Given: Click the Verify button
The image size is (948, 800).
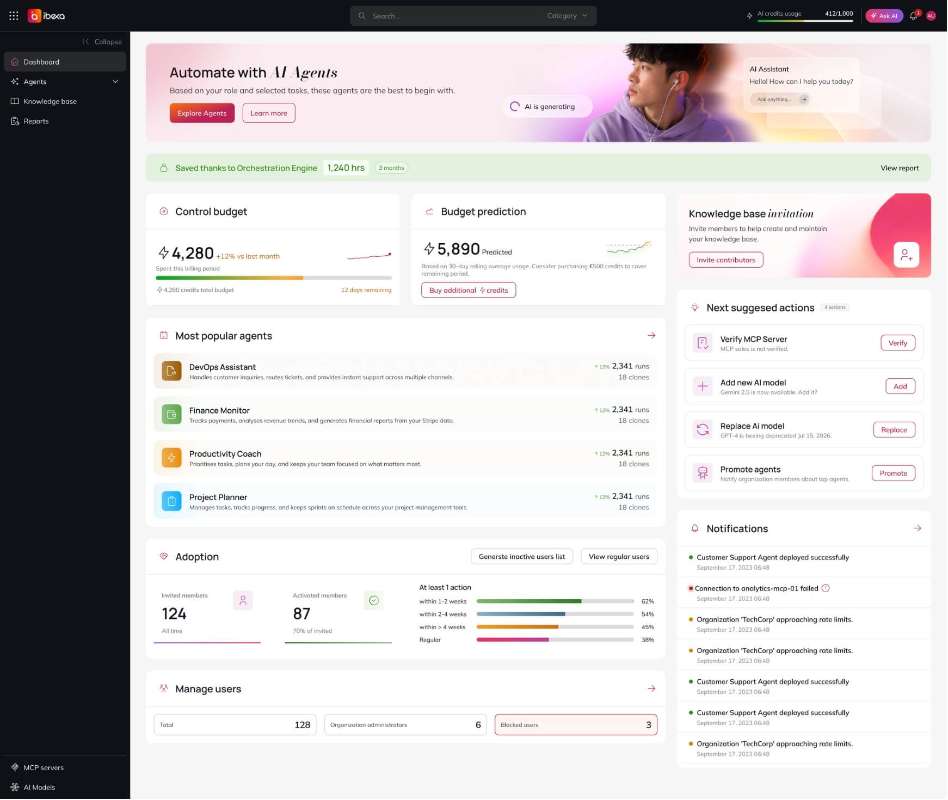Looking at the screenshot, I should coord(898,343).
